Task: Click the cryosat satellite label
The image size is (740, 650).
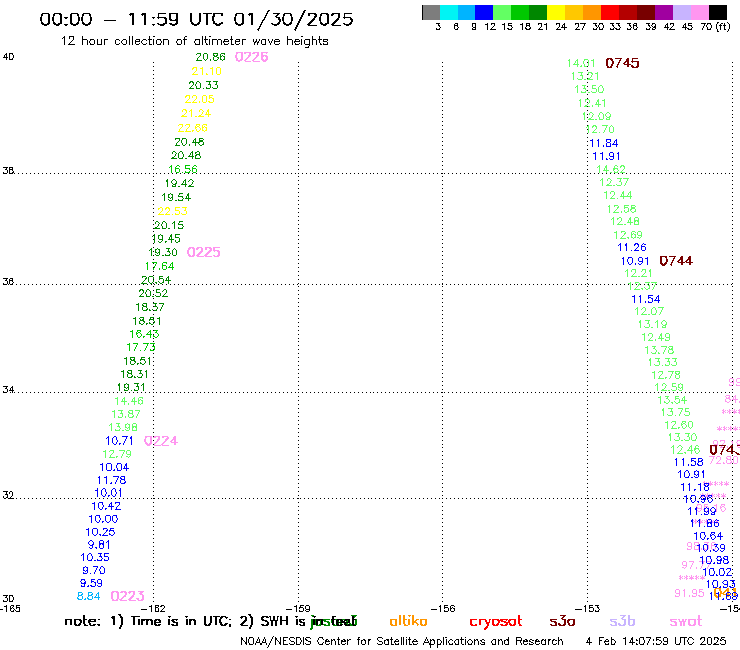Action: [496, 621]
